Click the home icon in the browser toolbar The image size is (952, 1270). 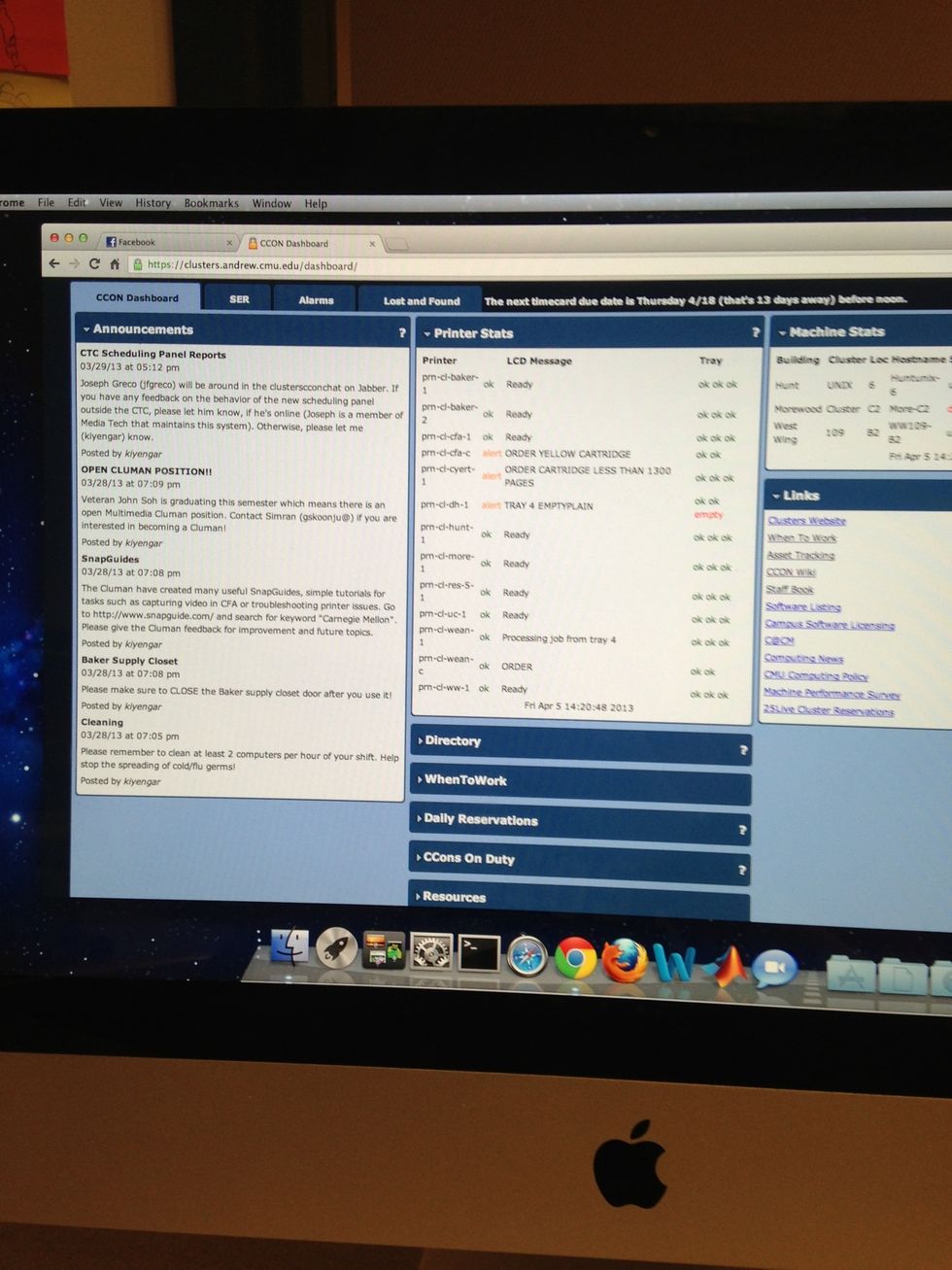(x=114, y=263)
